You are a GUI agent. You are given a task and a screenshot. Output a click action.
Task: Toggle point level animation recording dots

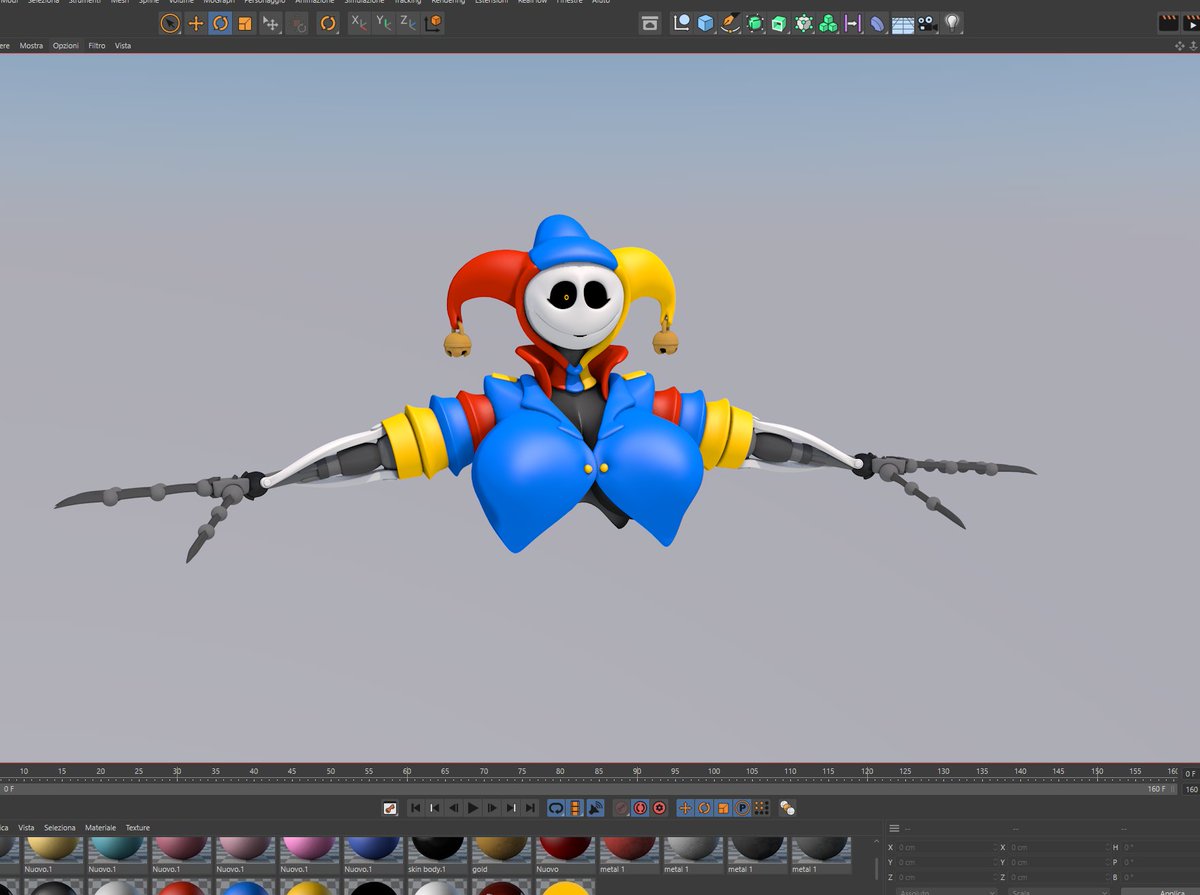coord(762,808)
